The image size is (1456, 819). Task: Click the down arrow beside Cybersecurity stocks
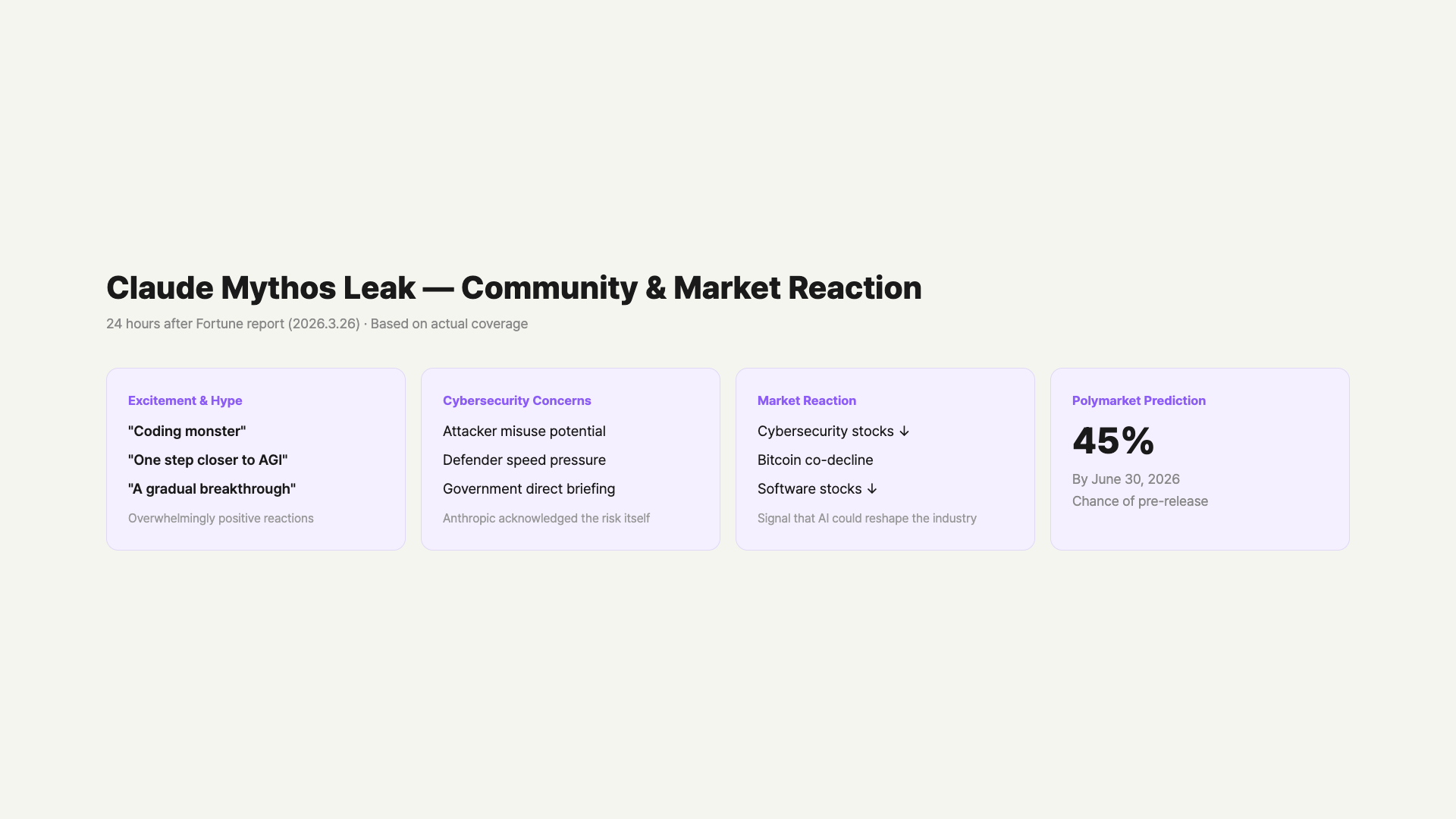(904, 431)
